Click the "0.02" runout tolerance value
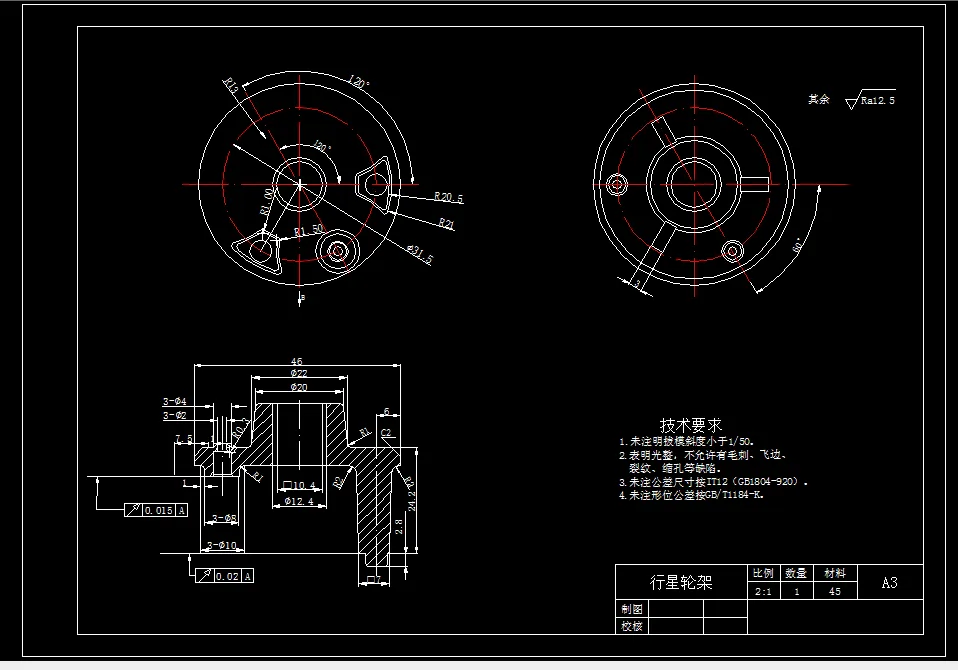958x670 pixels. coord(227,576)
